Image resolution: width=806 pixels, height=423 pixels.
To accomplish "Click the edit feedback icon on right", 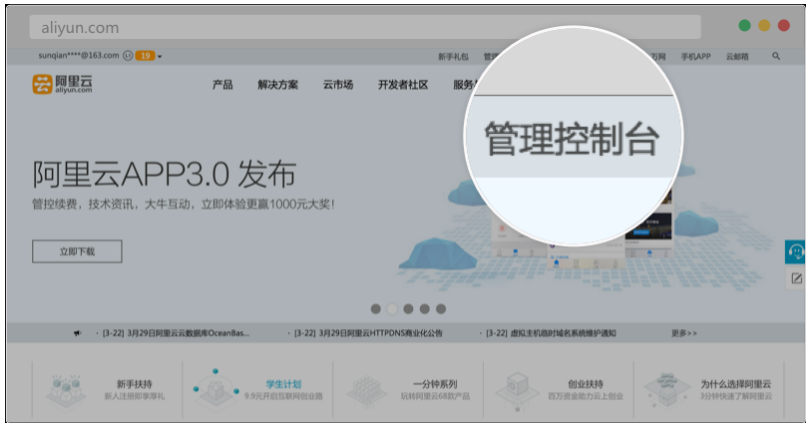I will coord(796,279).
